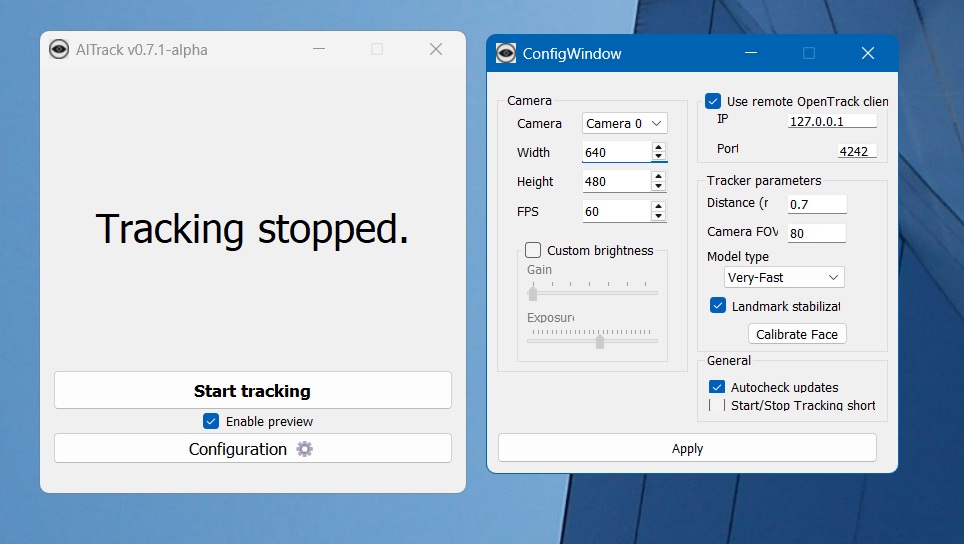Decrease Width with the down arrow
This screenshot has height=544, width=964.
click(658, 156)
